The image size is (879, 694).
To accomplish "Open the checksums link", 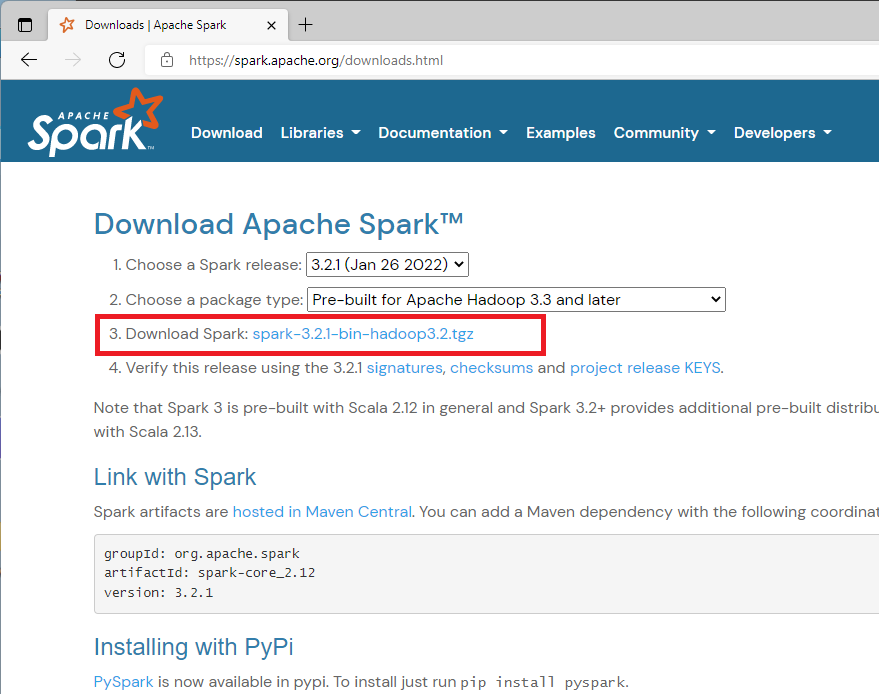I will click(x=491, y=368).
